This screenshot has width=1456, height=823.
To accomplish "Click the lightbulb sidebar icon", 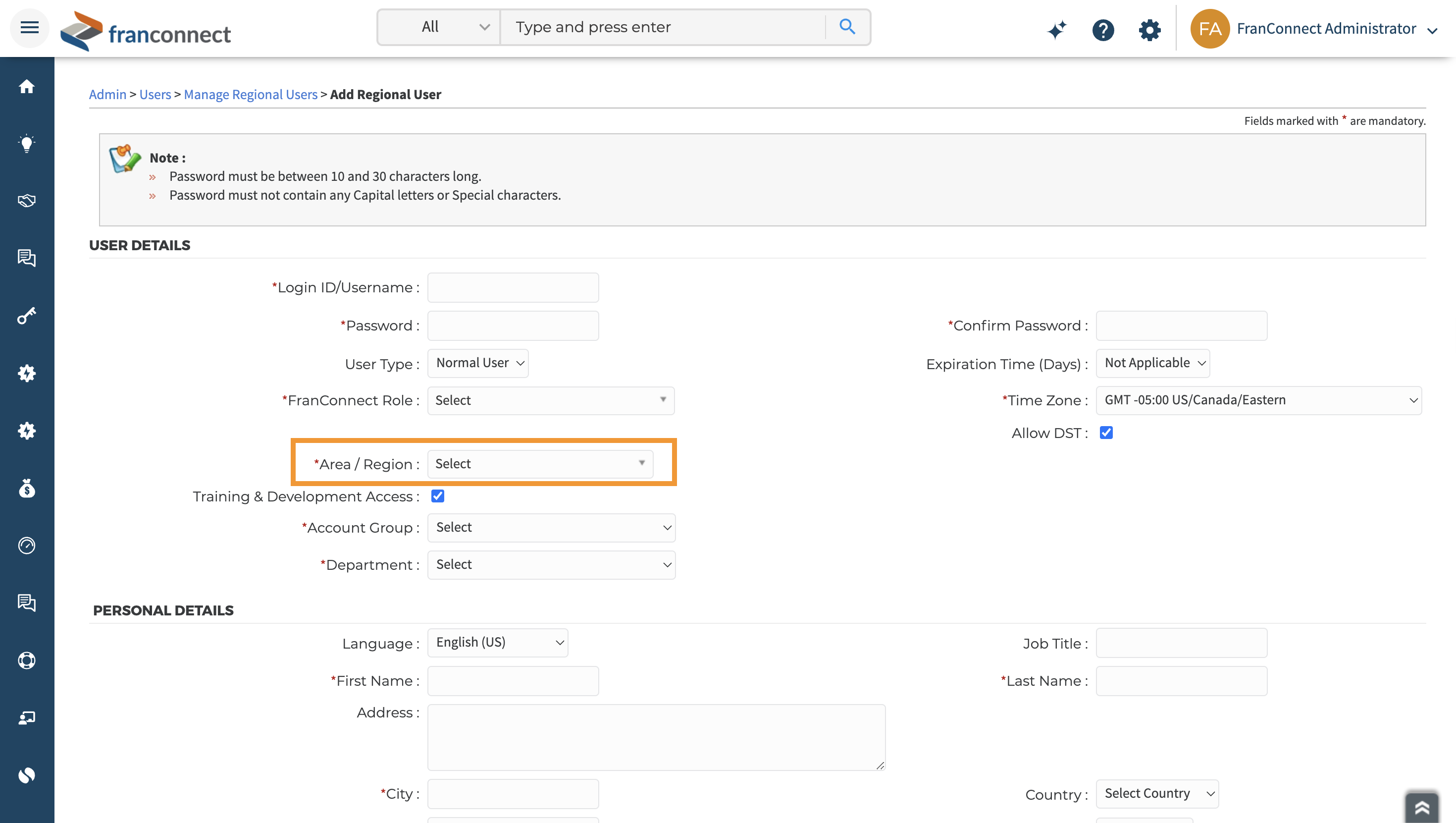I will (27, 144).
